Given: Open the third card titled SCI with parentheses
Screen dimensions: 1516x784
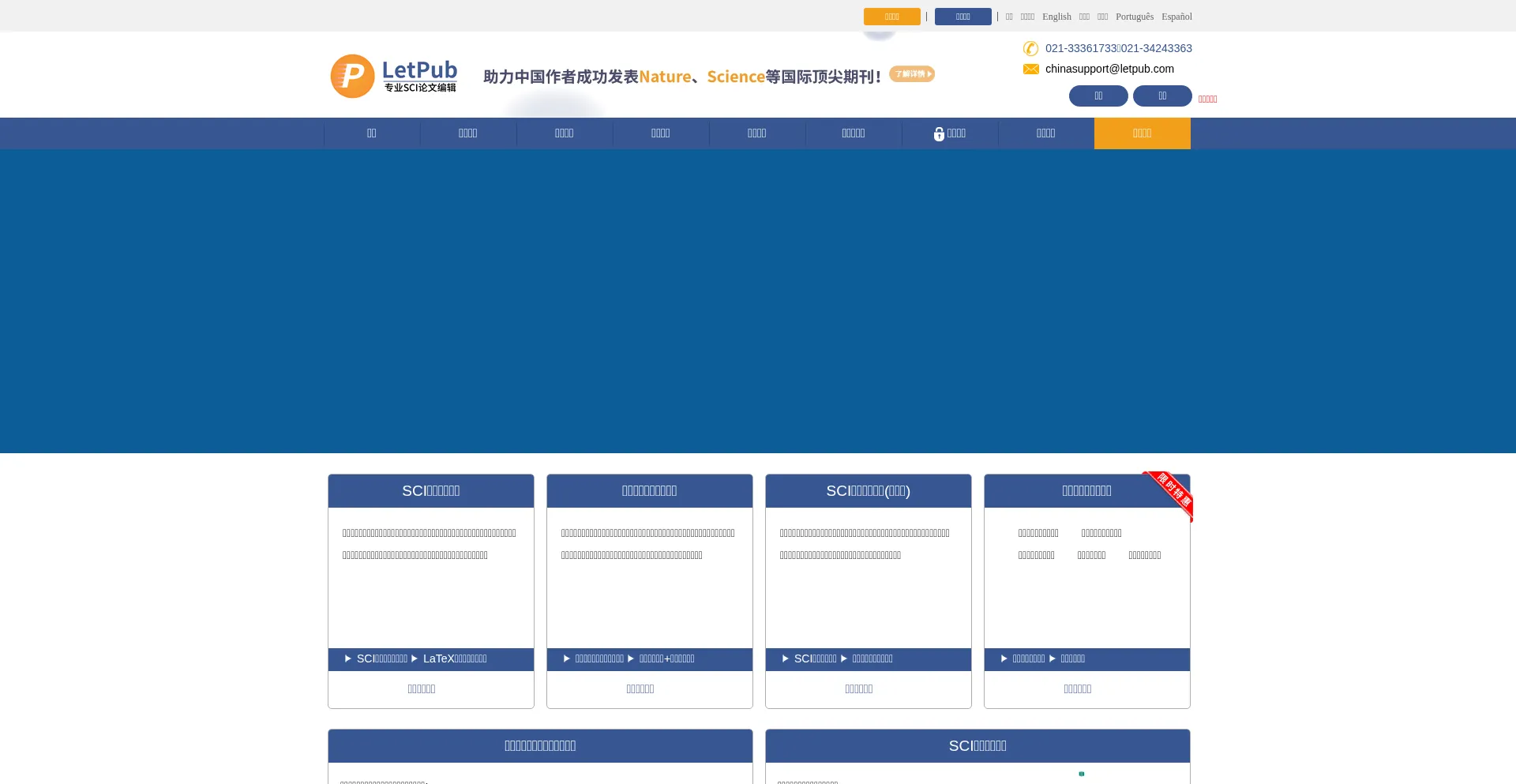Looking at the screenshot, I should (x=868, y=491).
